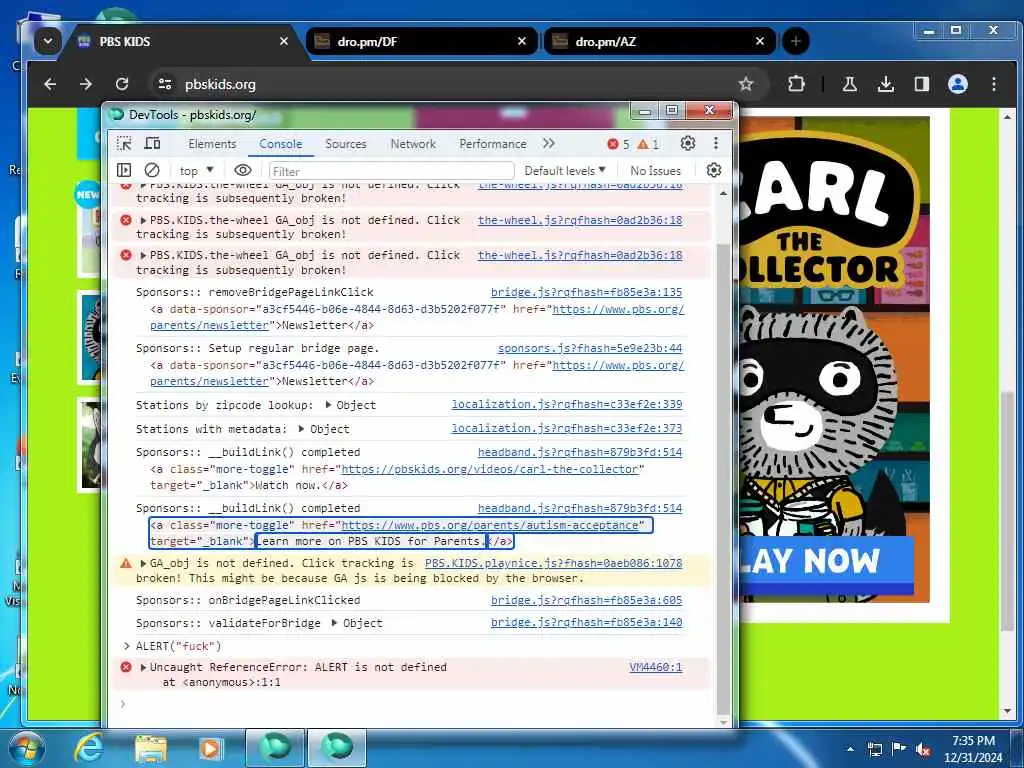View site information icon in the address bar

165,84
